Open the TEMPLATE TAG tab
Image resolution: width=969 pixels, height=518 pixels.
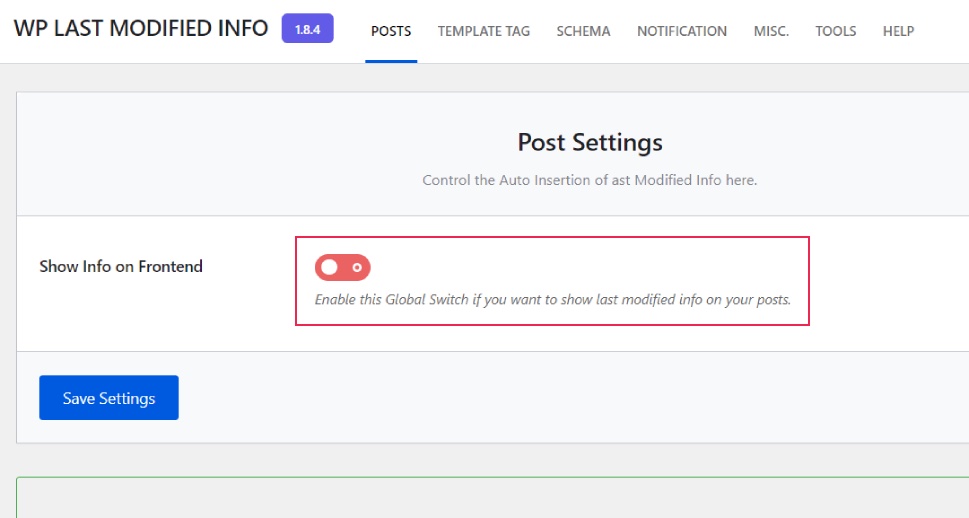coord(484,31)
